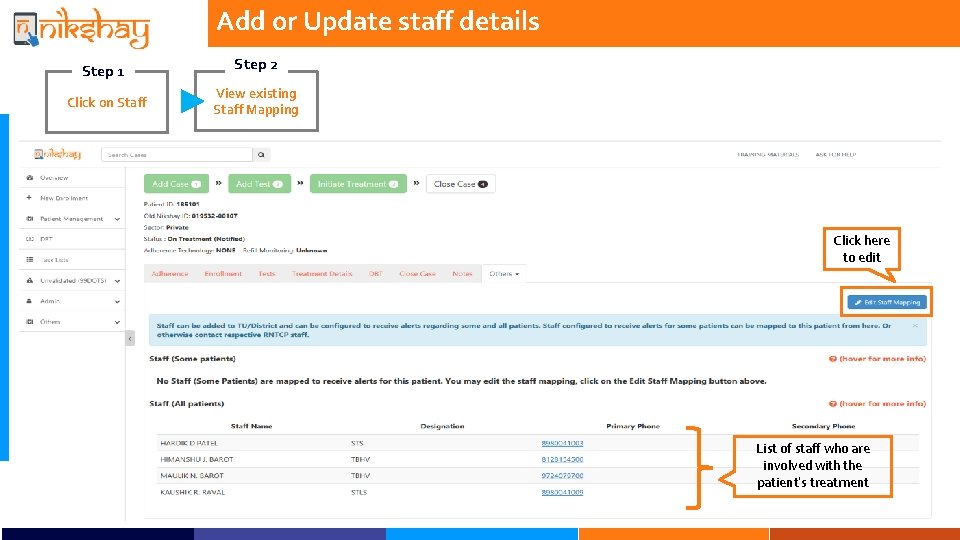Screen dimensions: 960x540
Task: Click the Add Test step button
Action: (259, 184)
